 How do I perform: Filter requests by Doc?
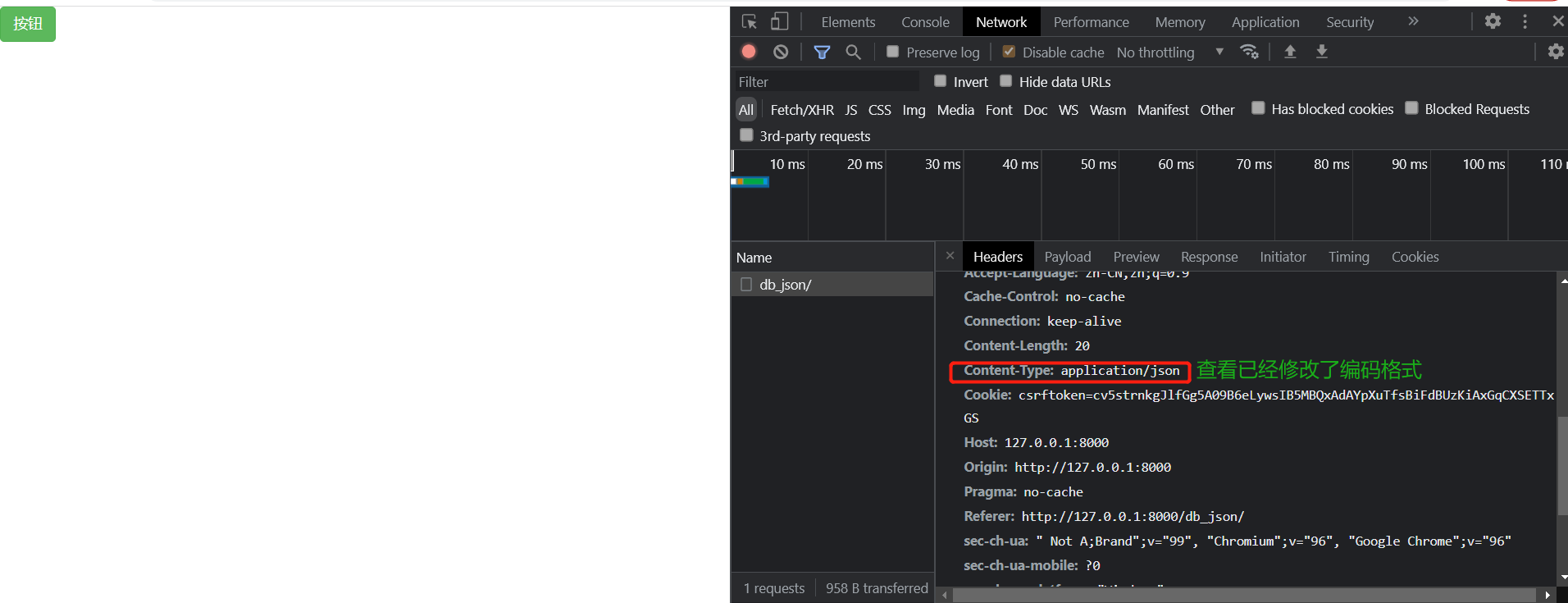1035,109
